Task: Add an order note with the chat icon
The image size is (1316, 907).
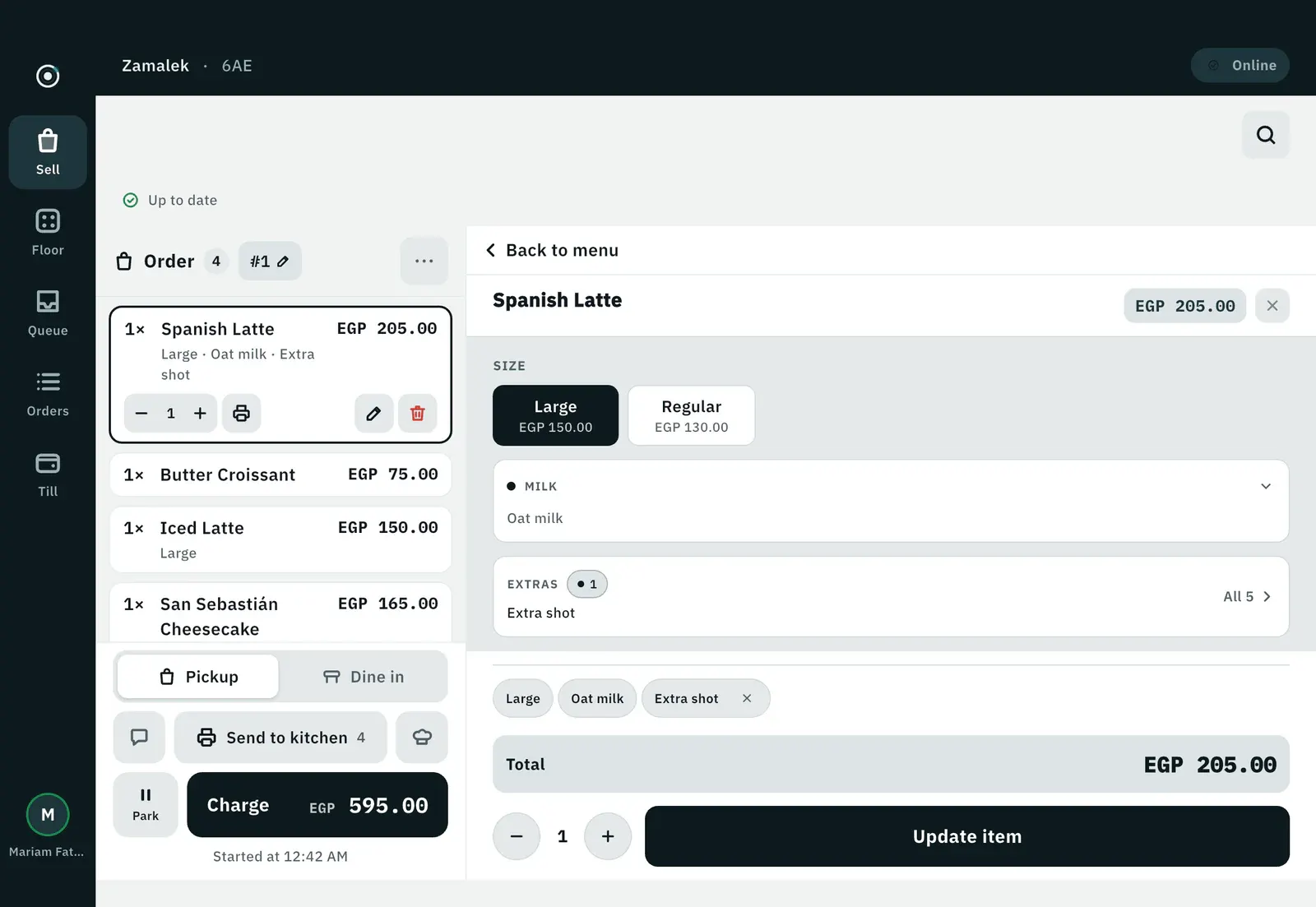Action: click(139, 737)
